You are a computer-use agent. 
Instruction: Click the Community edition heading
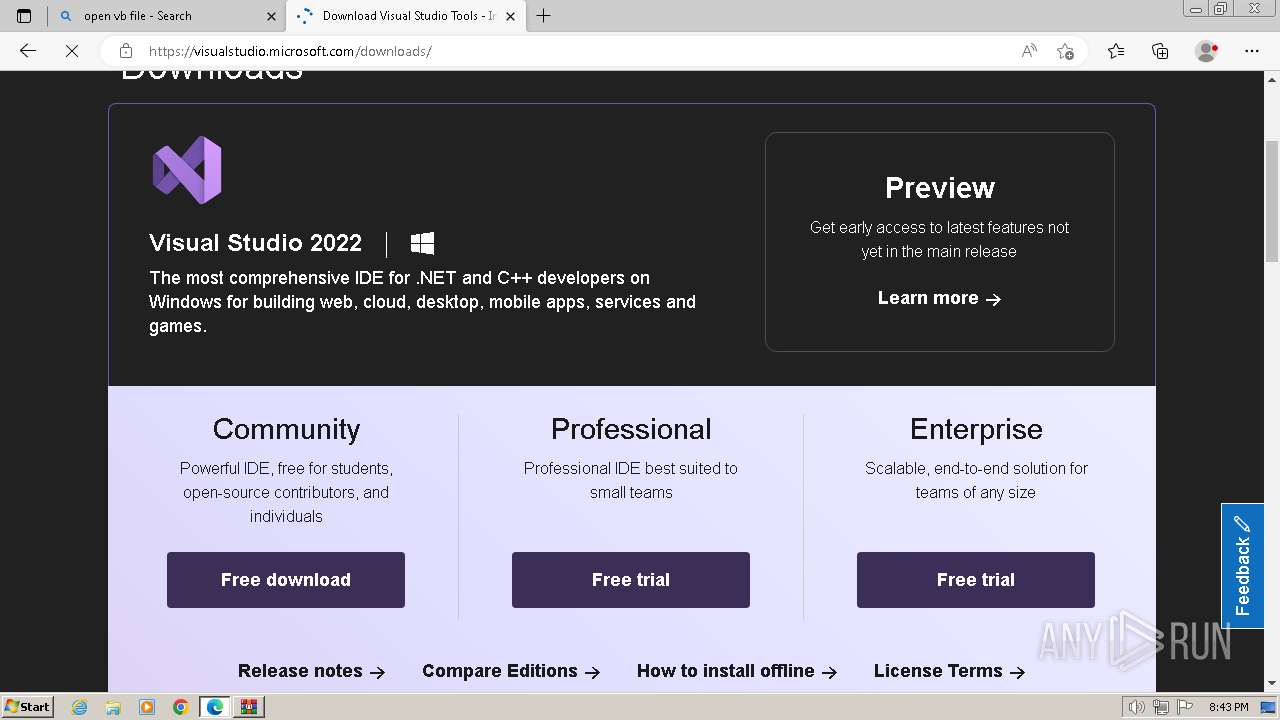tap(286, 429)
